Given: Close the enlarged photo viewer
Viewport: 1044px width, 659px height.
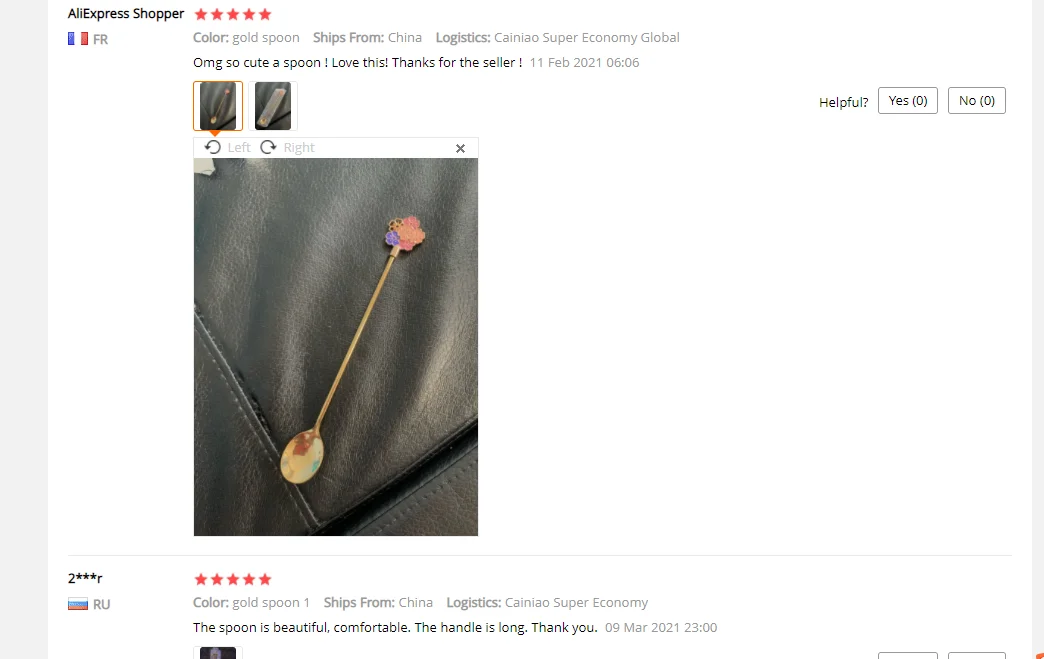Looking at the screenshot, I should pyautogui.click(x=460, y=148).
